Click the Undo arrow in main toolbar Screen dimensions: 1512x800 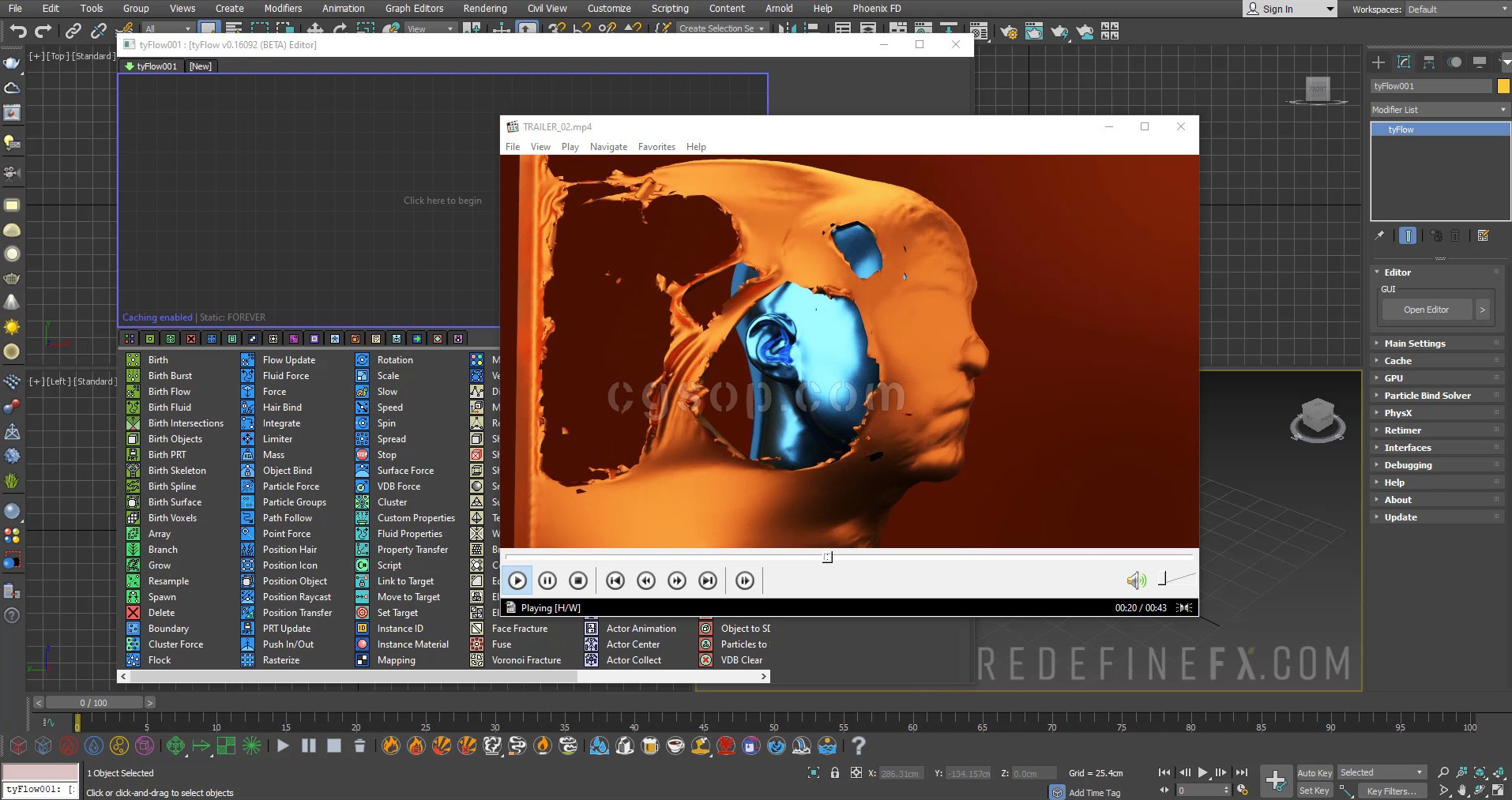18,31
